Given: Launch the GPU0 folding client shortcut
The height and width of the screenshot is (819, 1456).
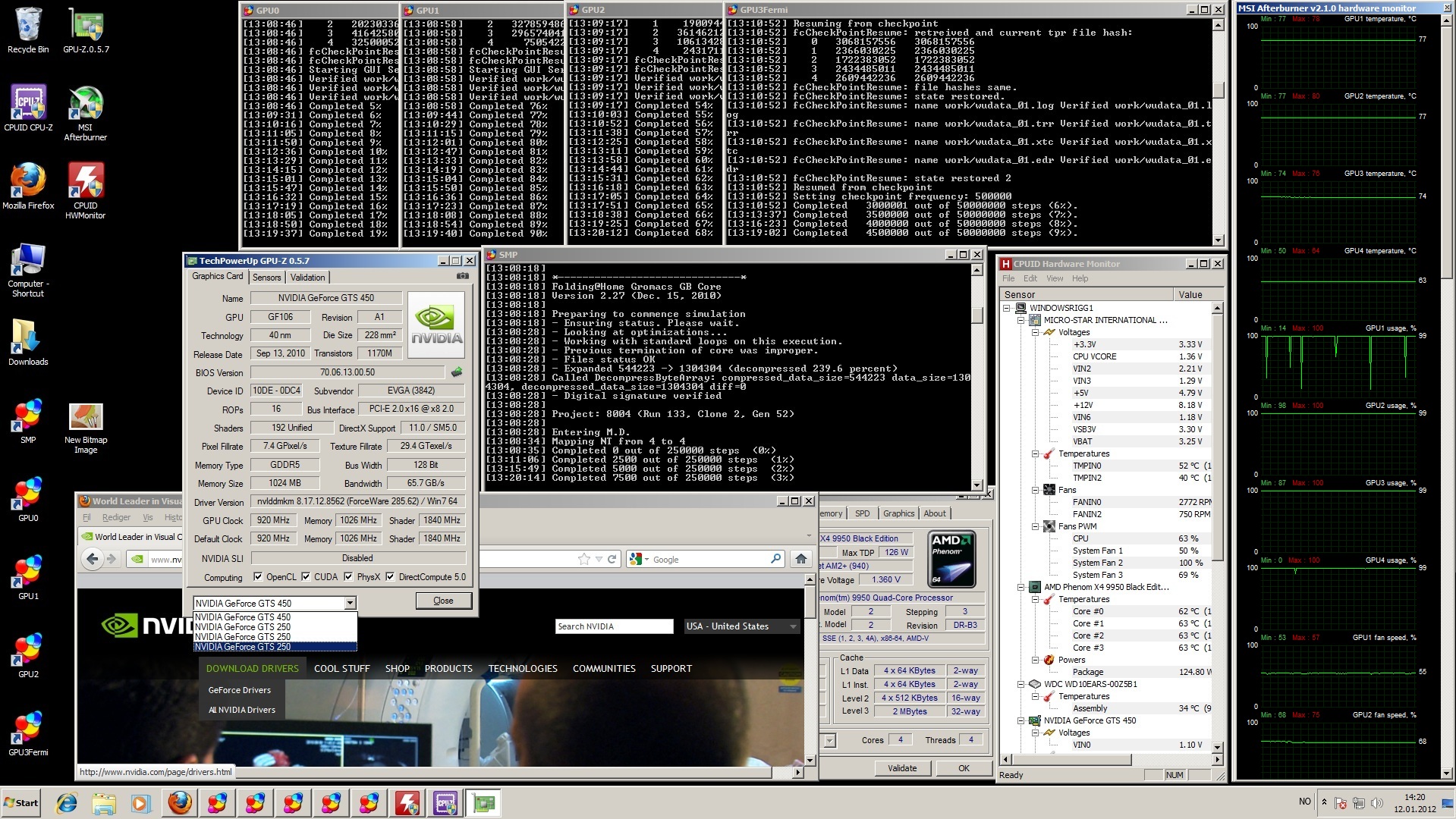Looking at the screenshot, I should coord(28,499).
